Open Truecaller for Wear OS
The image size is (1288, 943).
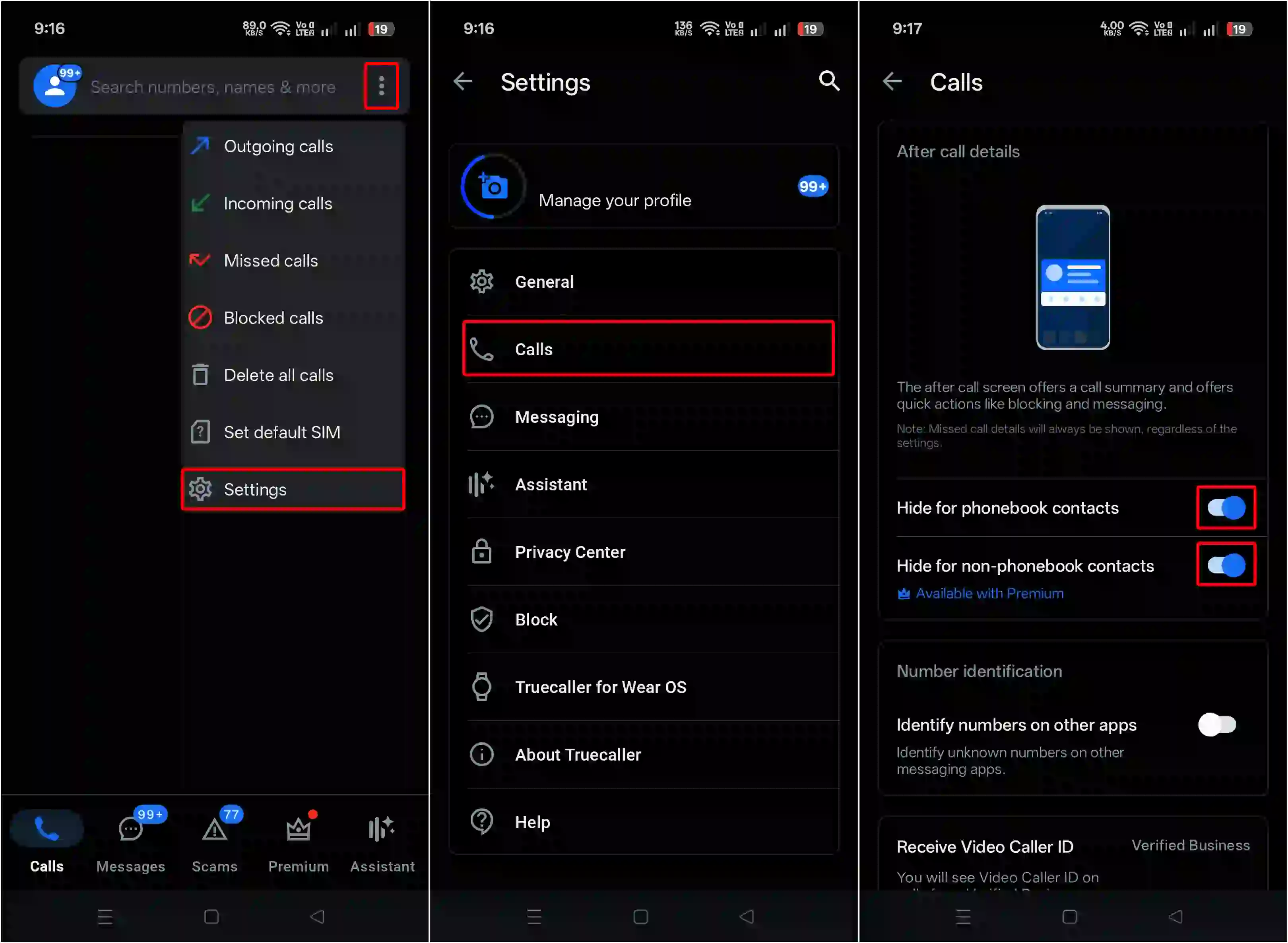click(644, 687)
